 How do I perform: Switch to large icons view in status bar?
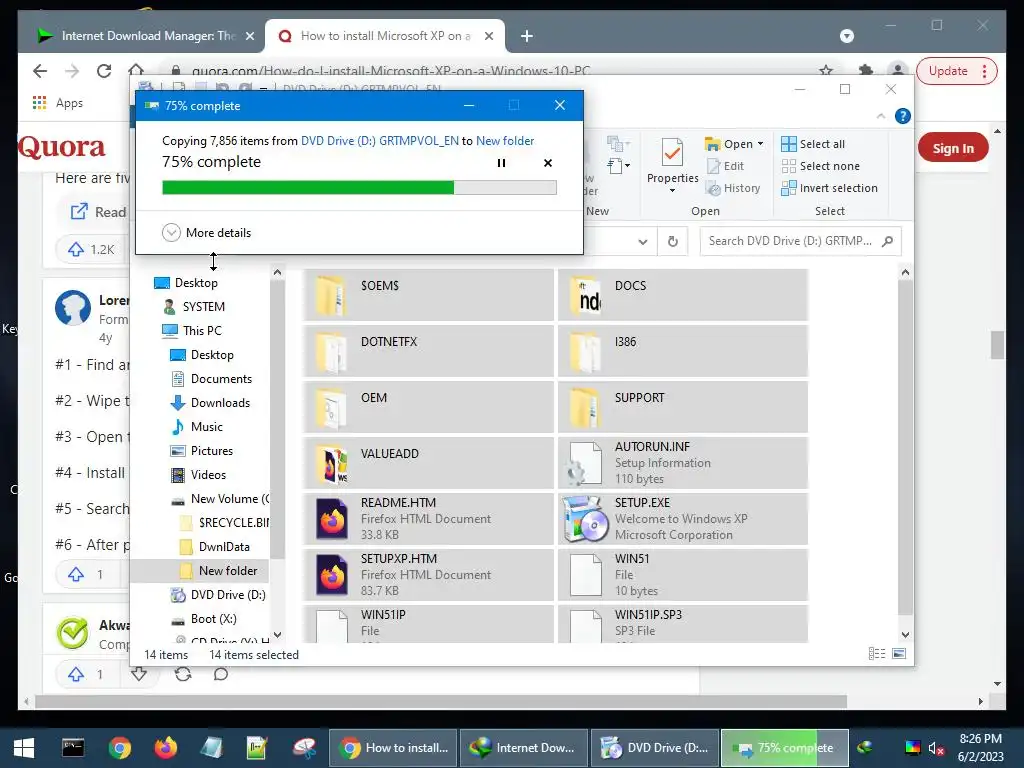tap(899, 654)
